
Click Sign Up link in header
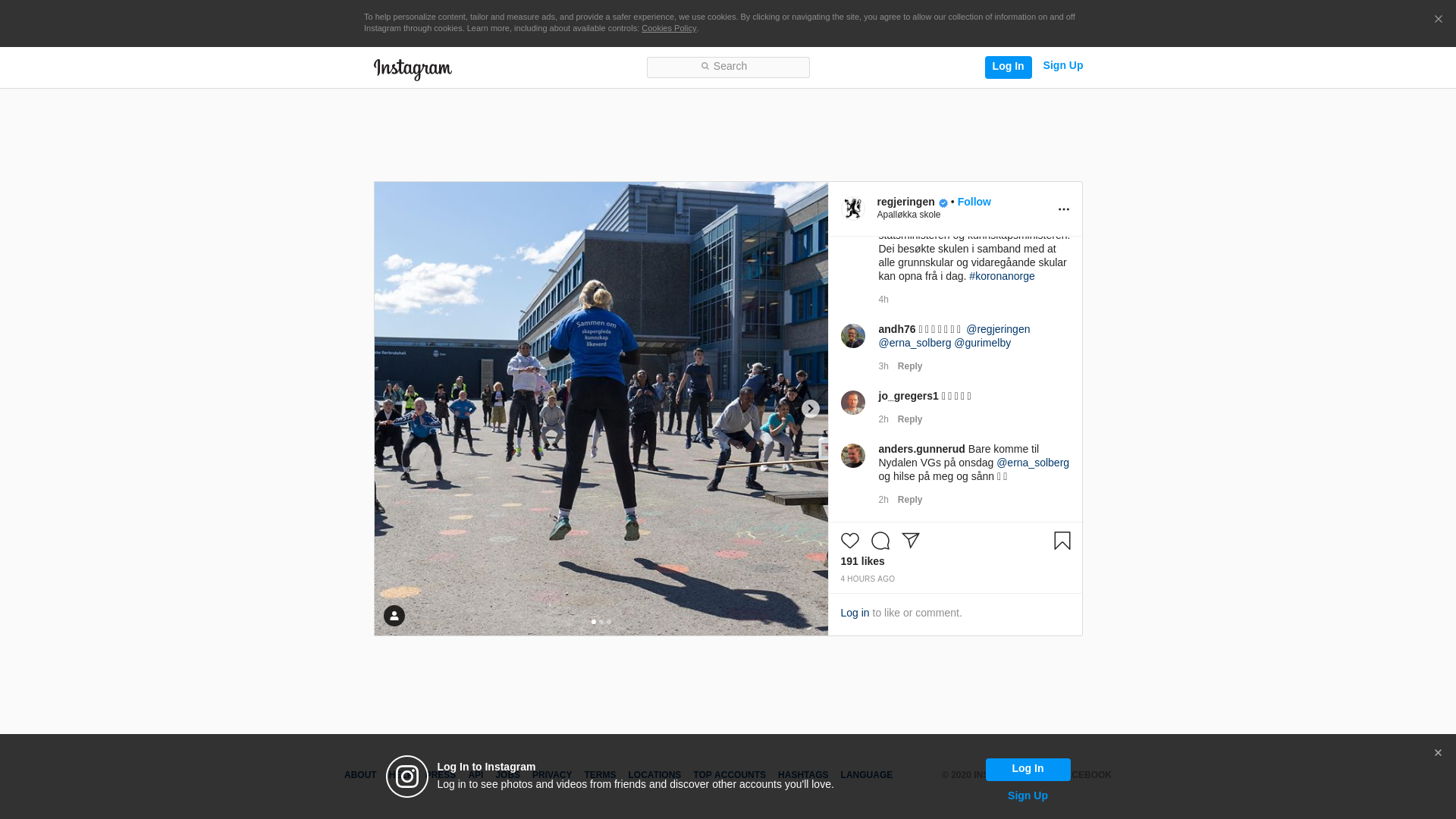click(1063, 66)
